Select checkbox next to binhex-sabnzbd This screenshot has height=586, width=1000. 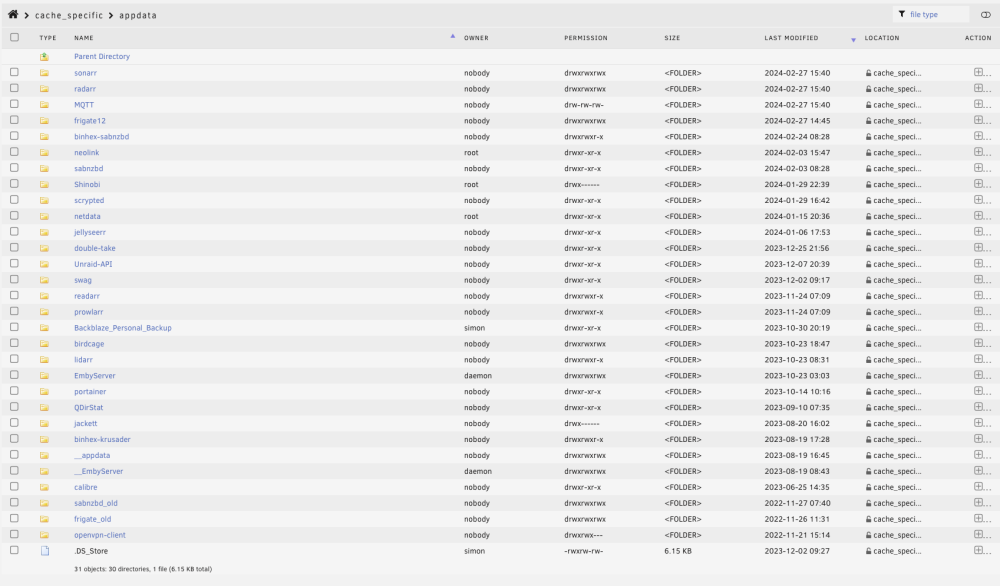[14, 136]
